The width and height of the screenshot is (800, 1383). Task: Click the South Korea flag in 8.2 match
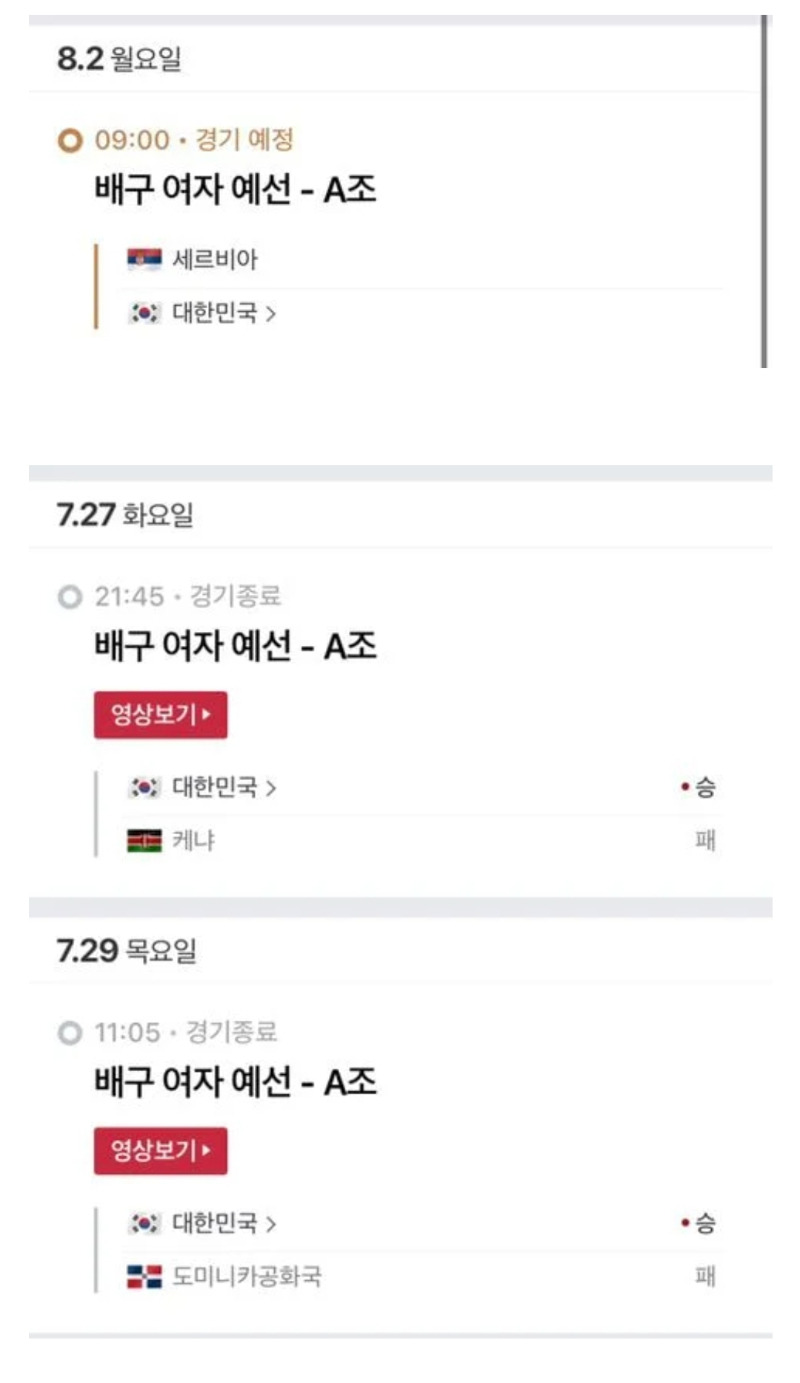point(144,313)
